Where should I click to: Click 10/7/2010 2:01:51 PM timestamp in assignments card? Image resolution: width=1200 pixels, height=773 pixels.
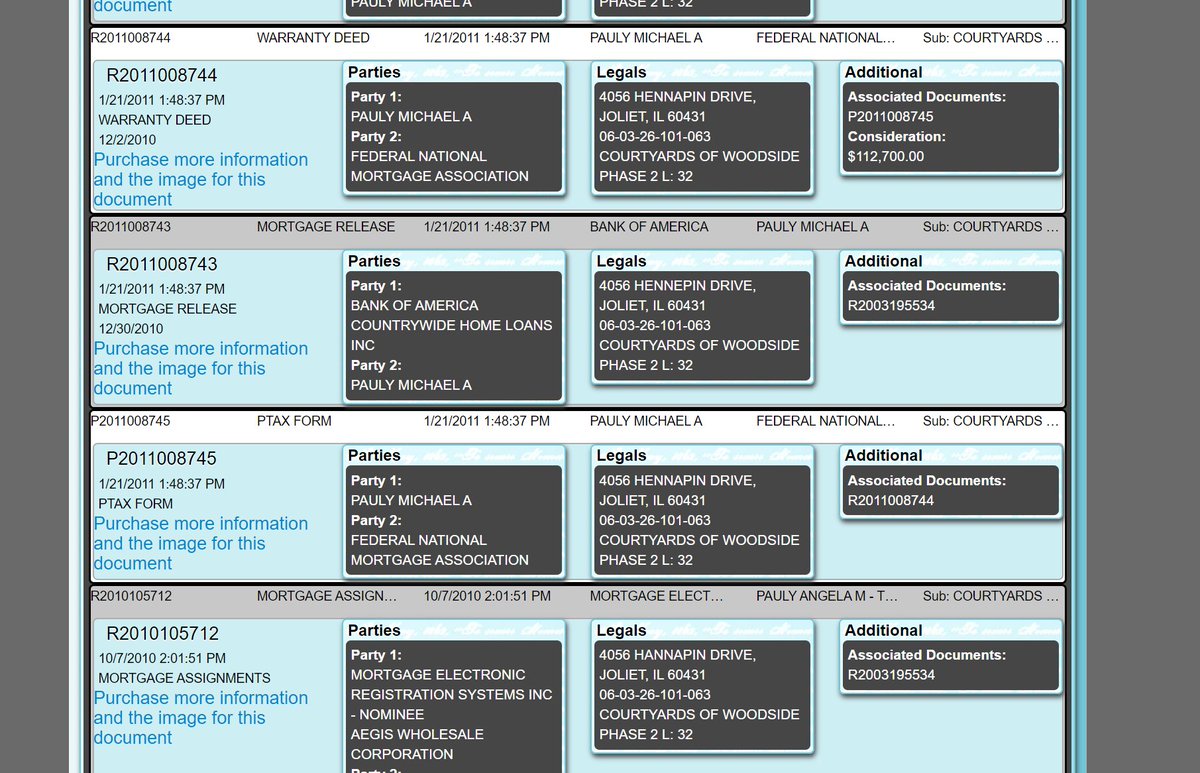162,658
